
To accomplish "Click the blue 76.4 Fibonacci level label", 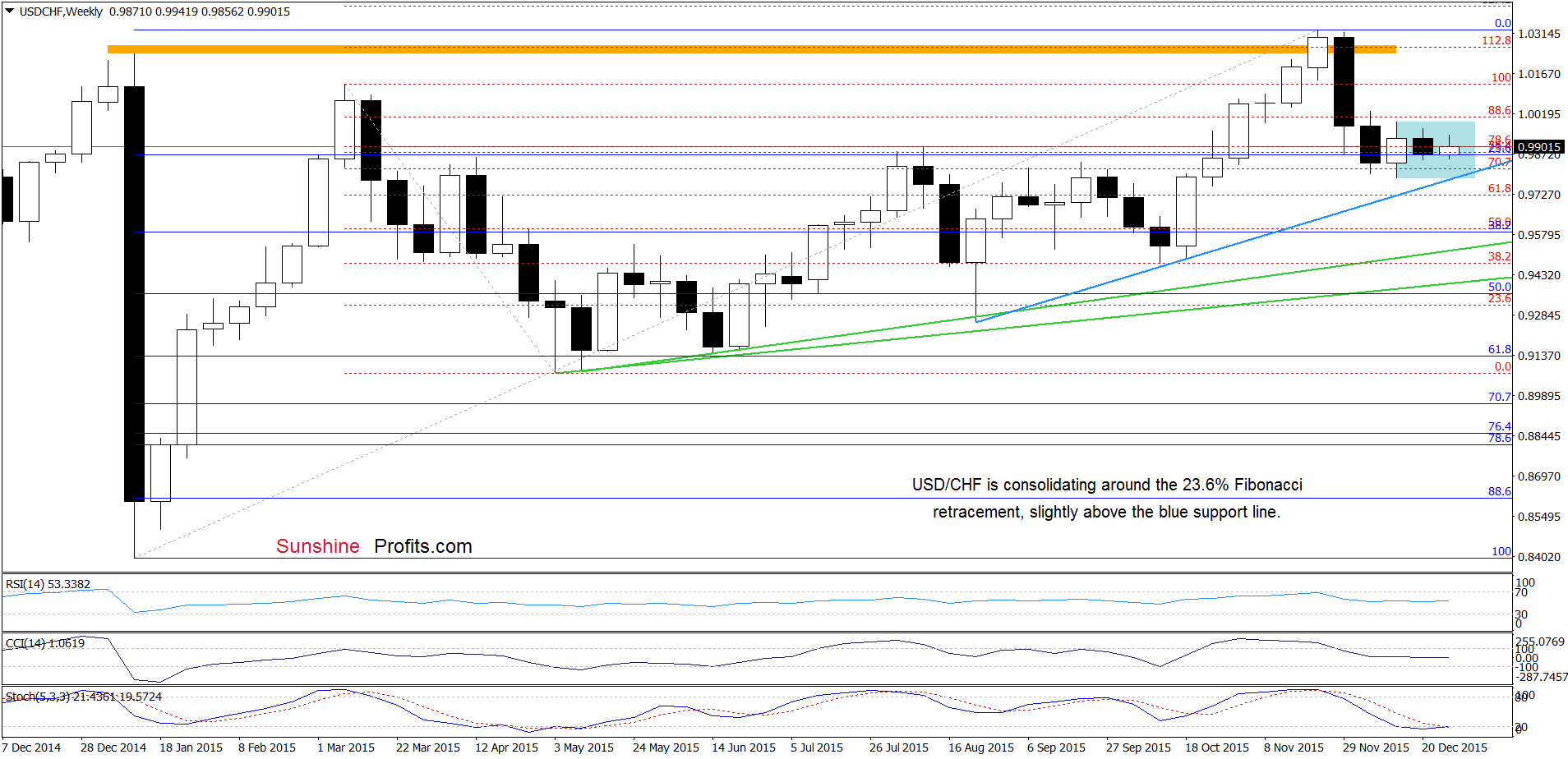I will [1500, 426].
